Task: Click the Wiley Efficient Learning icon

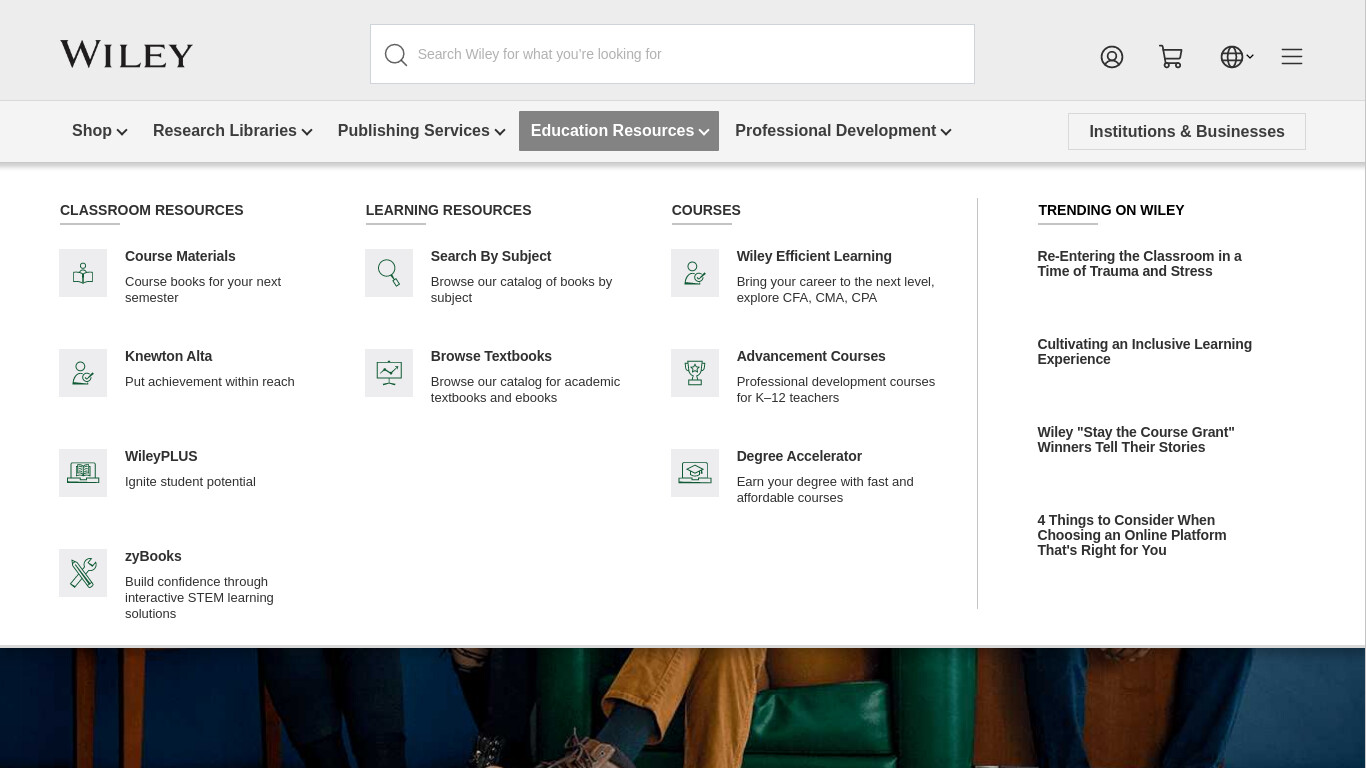Action: coord(695,273)
